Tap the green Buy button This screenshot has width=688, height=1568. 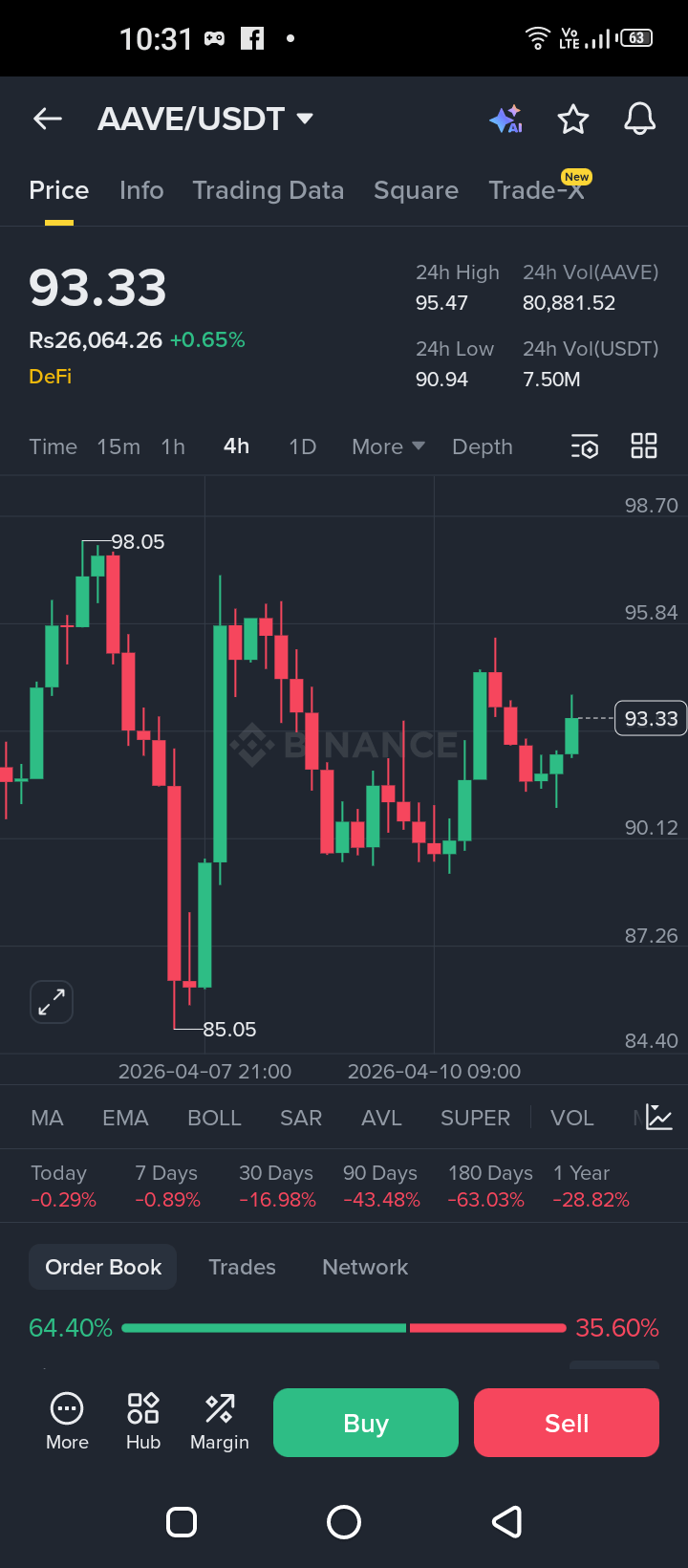(x=366, y=1423)
